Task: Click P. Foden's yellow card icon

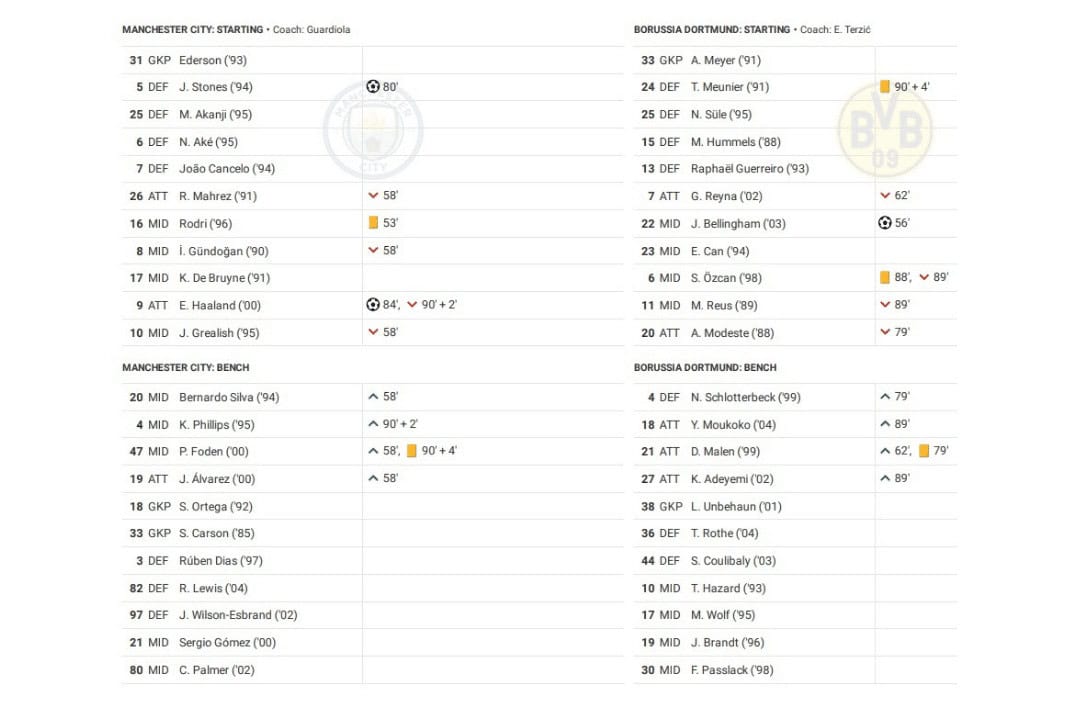Action: (x=411, y=451)
